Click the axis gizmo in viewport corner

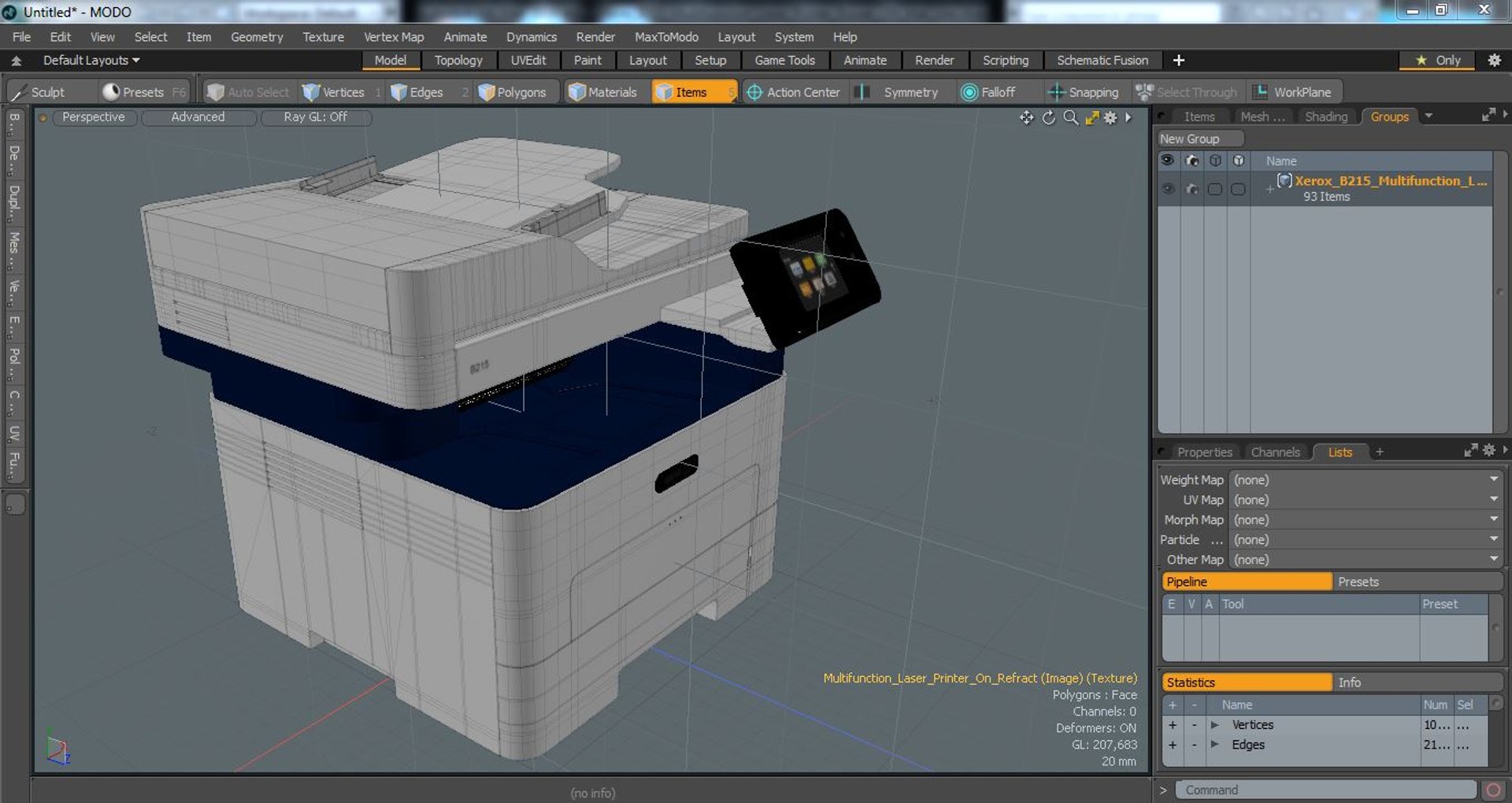pos(57,749)
